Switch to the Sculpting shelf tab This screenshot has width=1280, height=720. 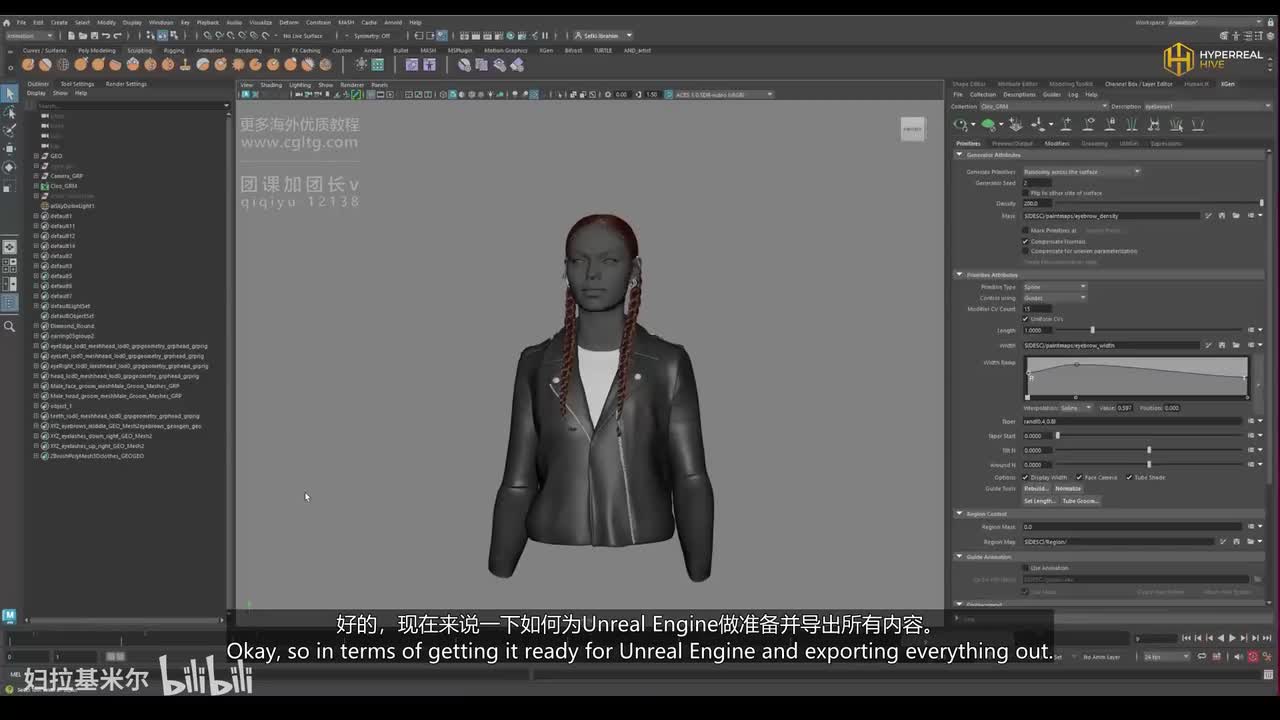139,50
